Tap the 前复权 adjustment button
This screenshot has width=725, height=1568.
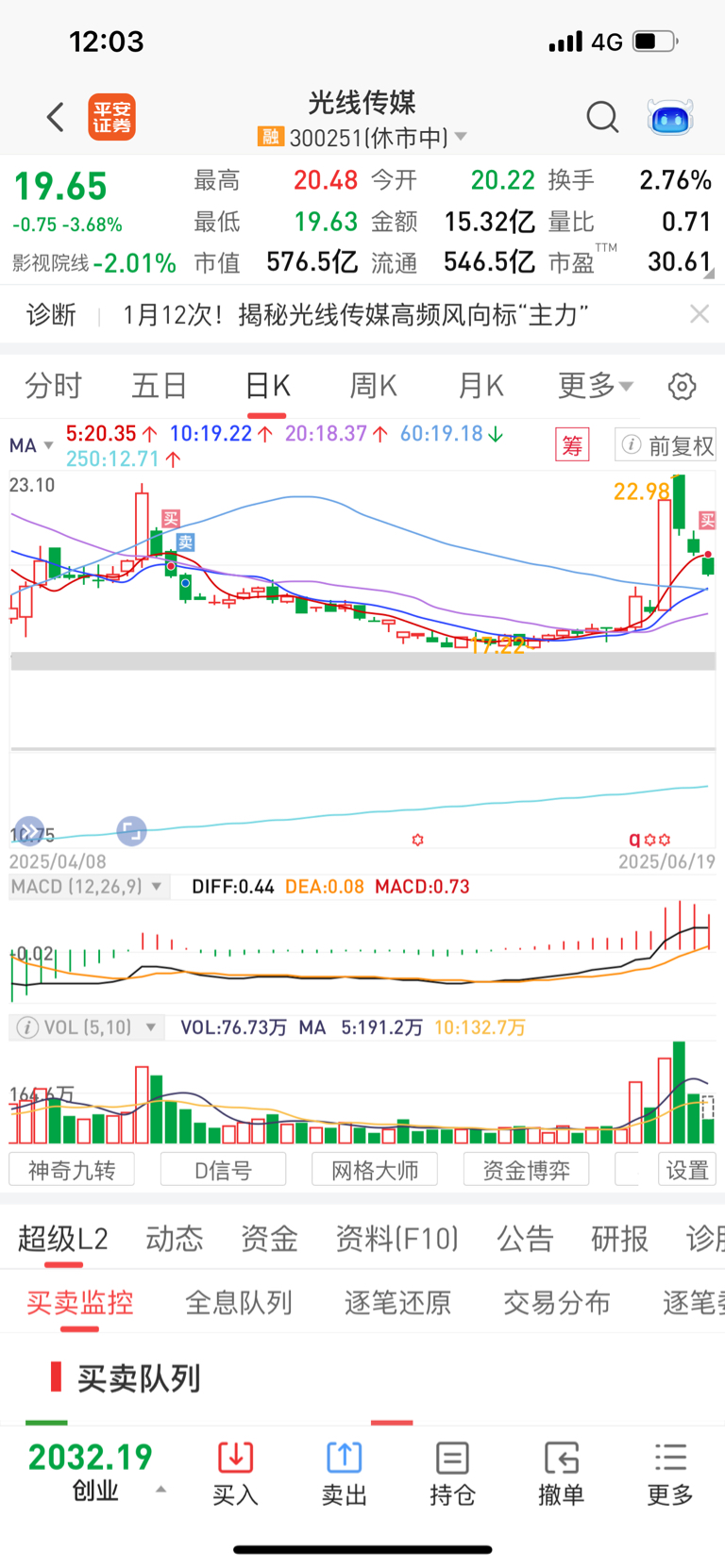point(666,445)
